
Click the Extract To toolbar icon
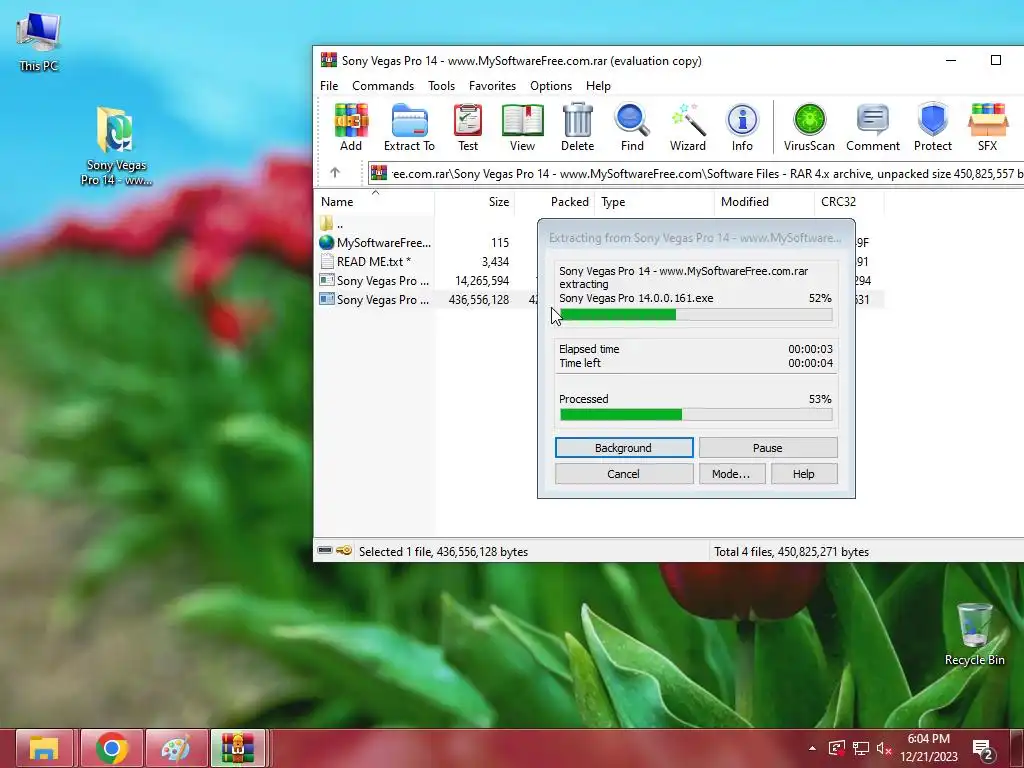[x=409, y=127]
